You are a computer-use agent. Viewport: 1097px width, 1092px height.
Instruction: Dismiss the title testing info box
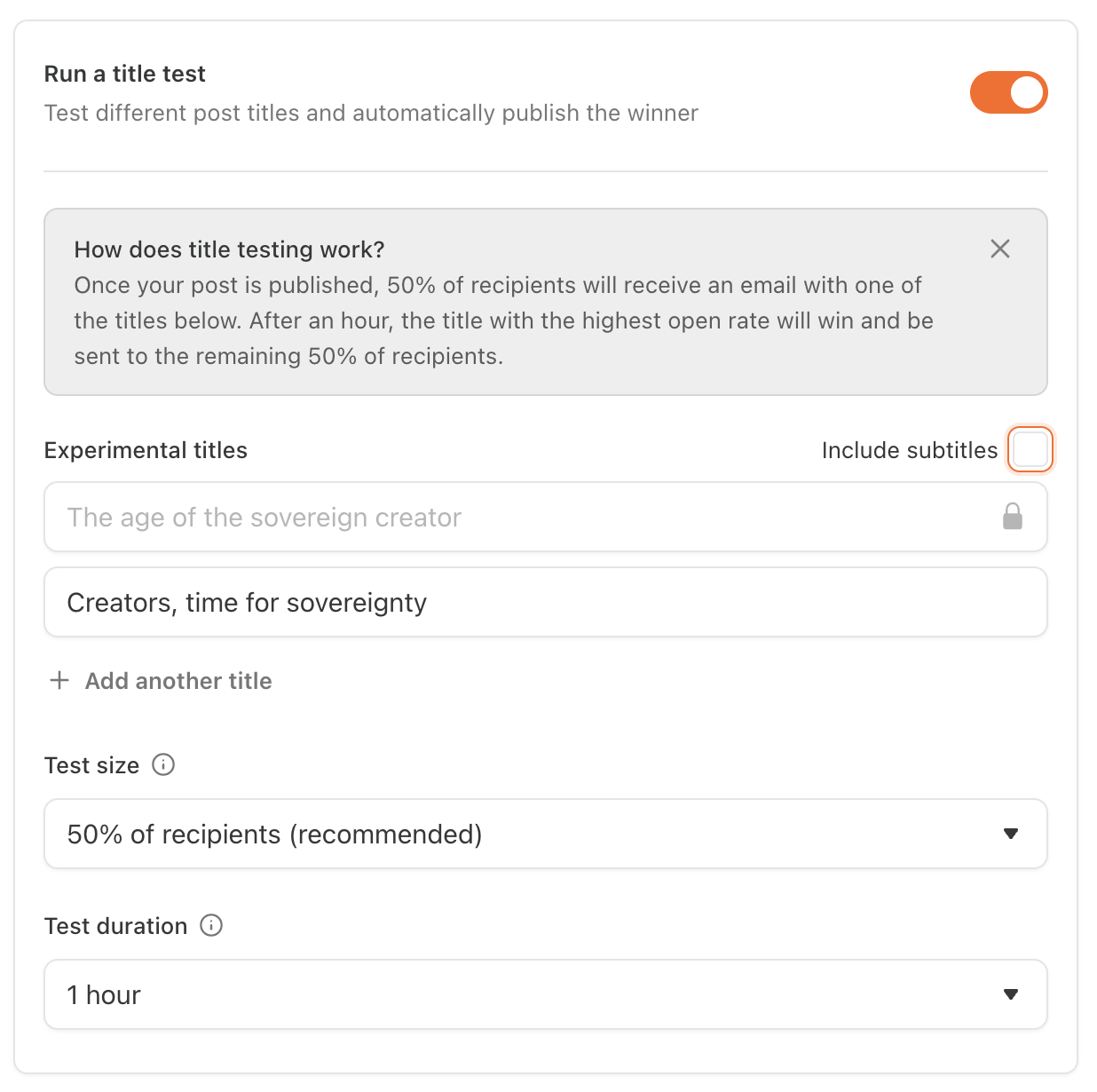1000,249
